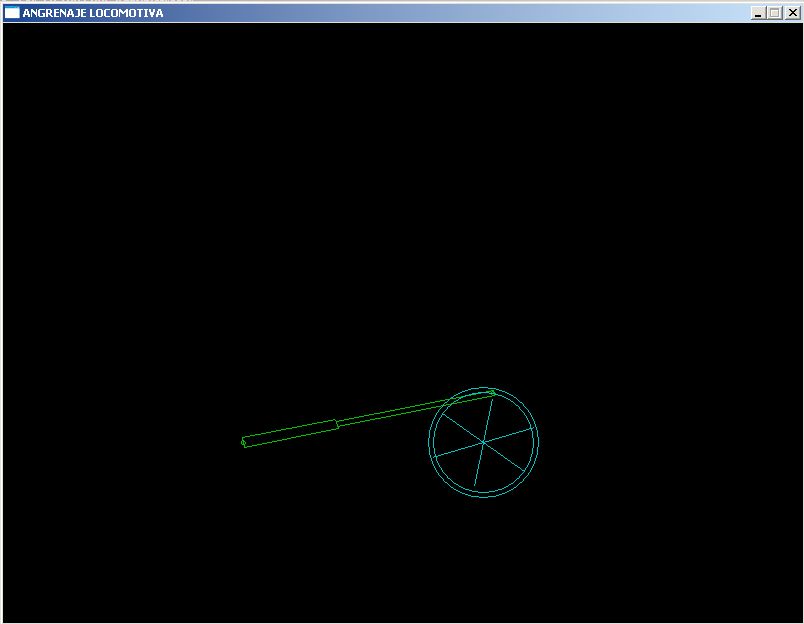Click the green rod's left end joint
The height and width of the screenshot is (624, 804).
[x=244, y=442]
